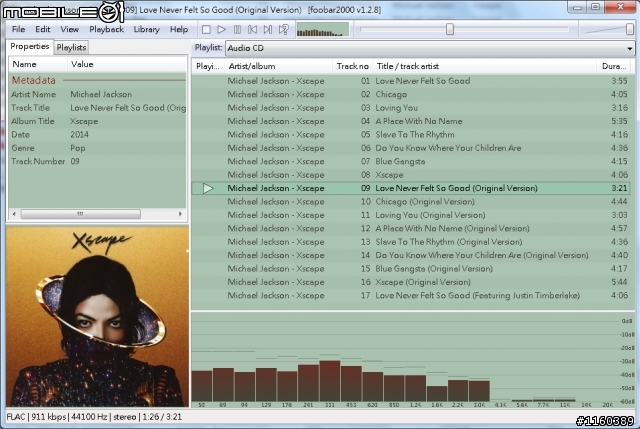Sort by Duration column header
640x429 pixels.
click(x=614, y=66)
